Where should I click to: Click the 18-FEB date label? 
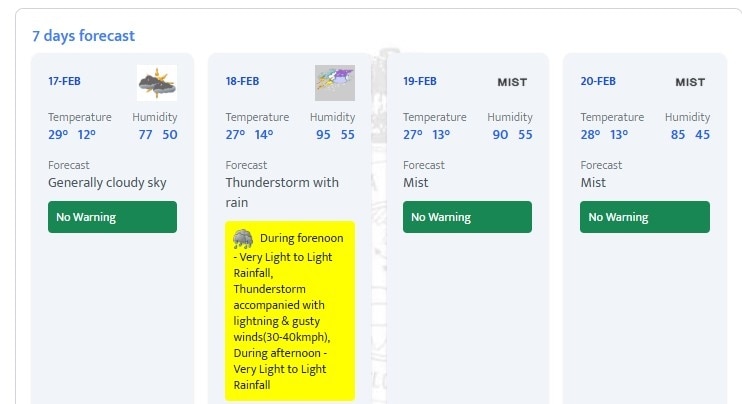[x=244, y=81]
